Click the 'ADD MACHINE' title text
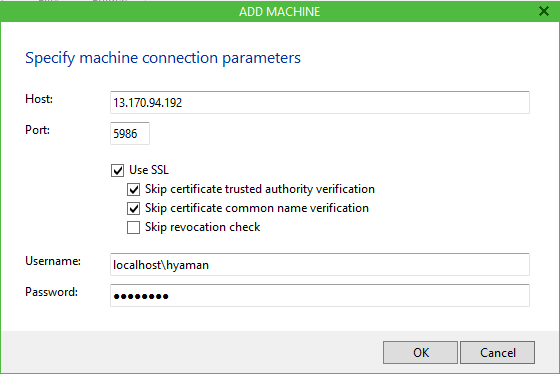 (280, 12)
